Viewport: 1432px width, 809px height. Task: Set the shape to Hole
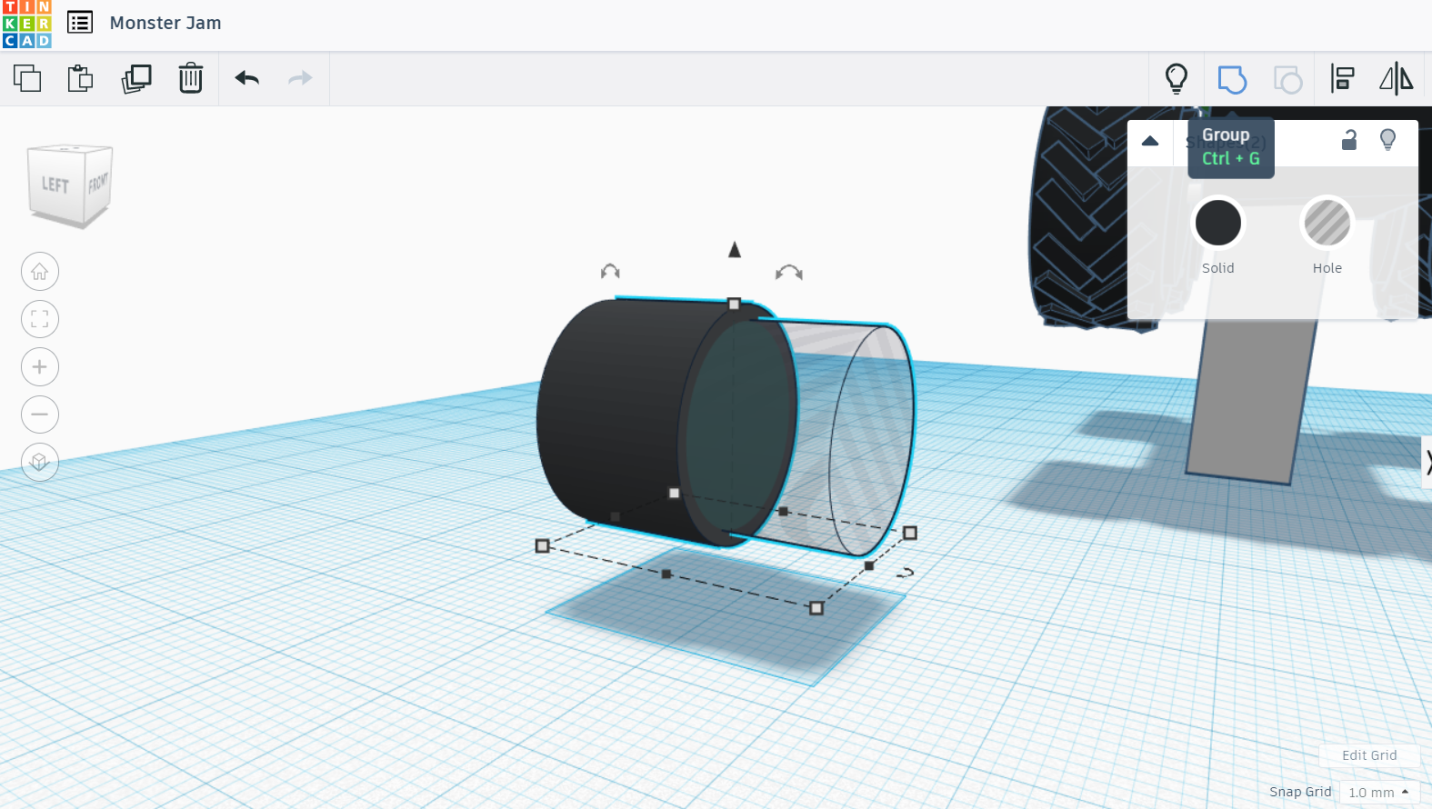[1327, 223]
